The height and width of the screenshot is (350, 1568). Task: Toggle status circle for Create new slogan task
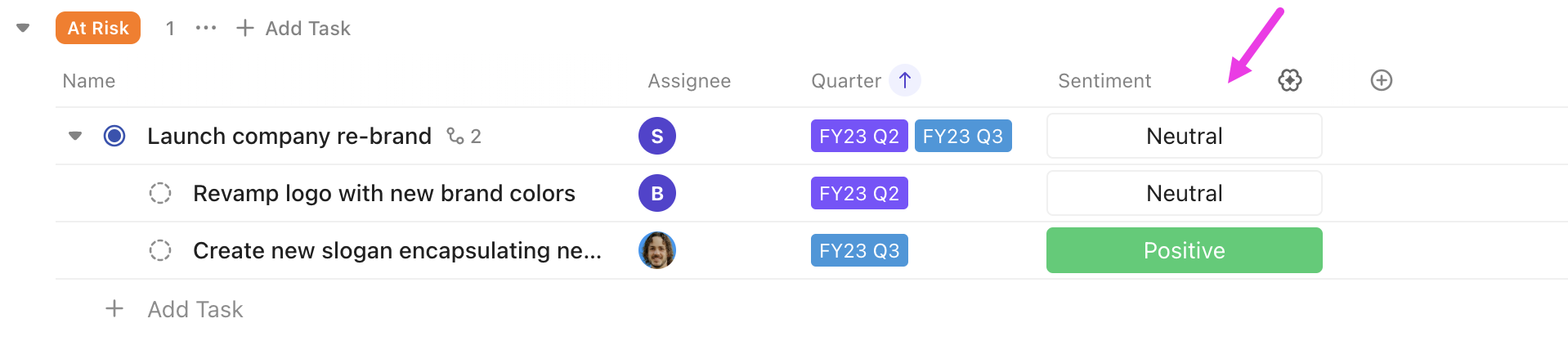pyautogui.click(x=160, y=250)
